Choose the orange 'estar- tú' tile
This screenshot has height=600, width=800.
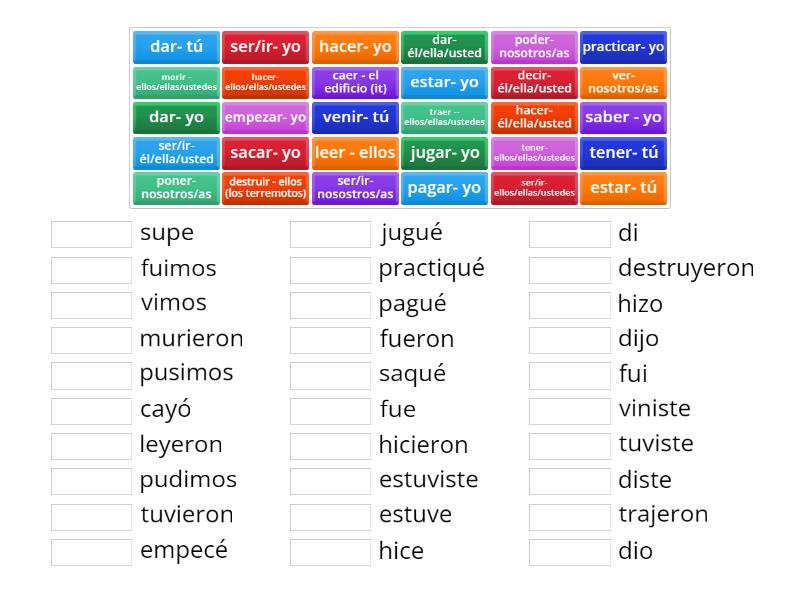[623, 188]
